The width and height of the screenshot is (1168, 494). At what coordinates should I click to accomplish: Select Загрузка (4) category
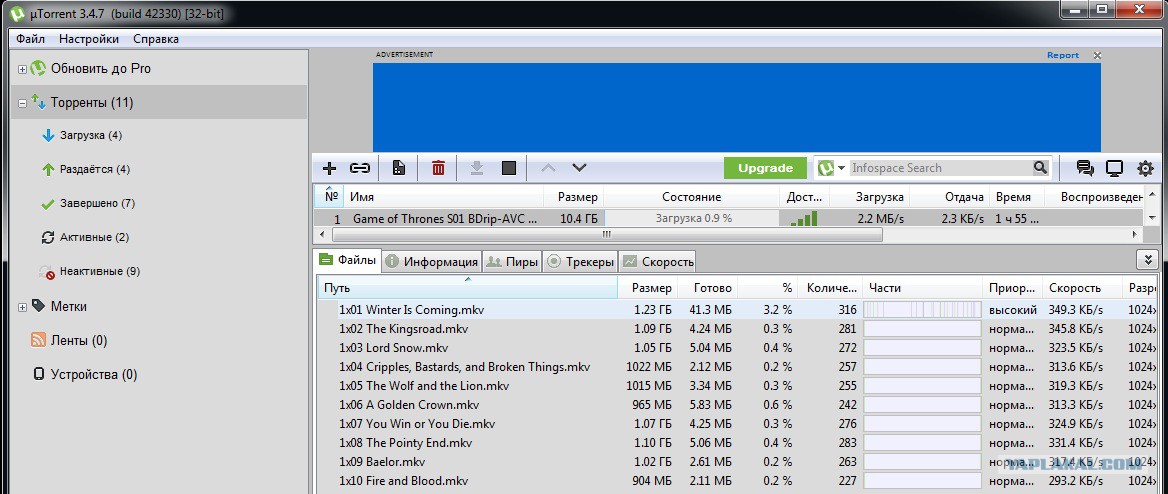91,136
